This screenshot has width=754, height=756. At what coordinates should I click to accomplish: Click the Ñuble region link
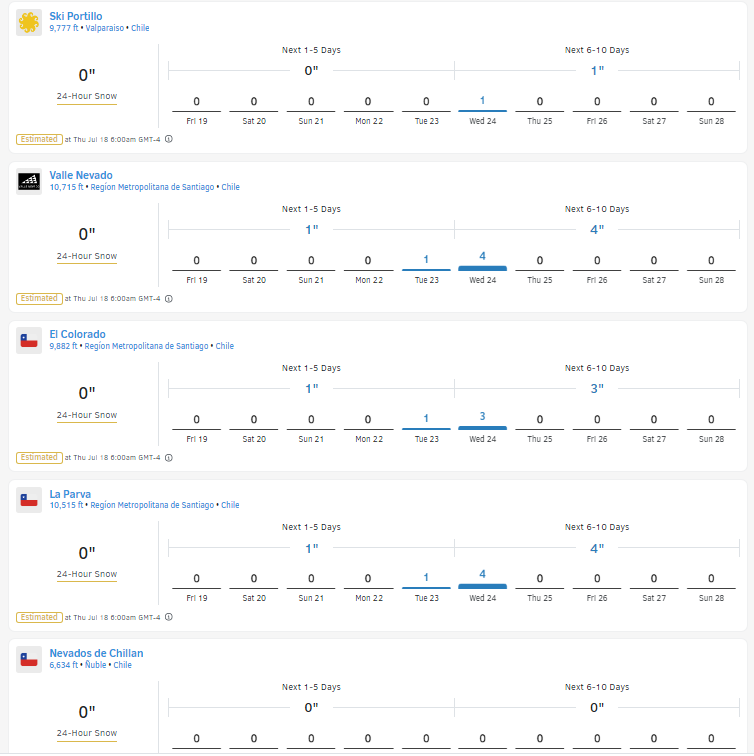95,665
